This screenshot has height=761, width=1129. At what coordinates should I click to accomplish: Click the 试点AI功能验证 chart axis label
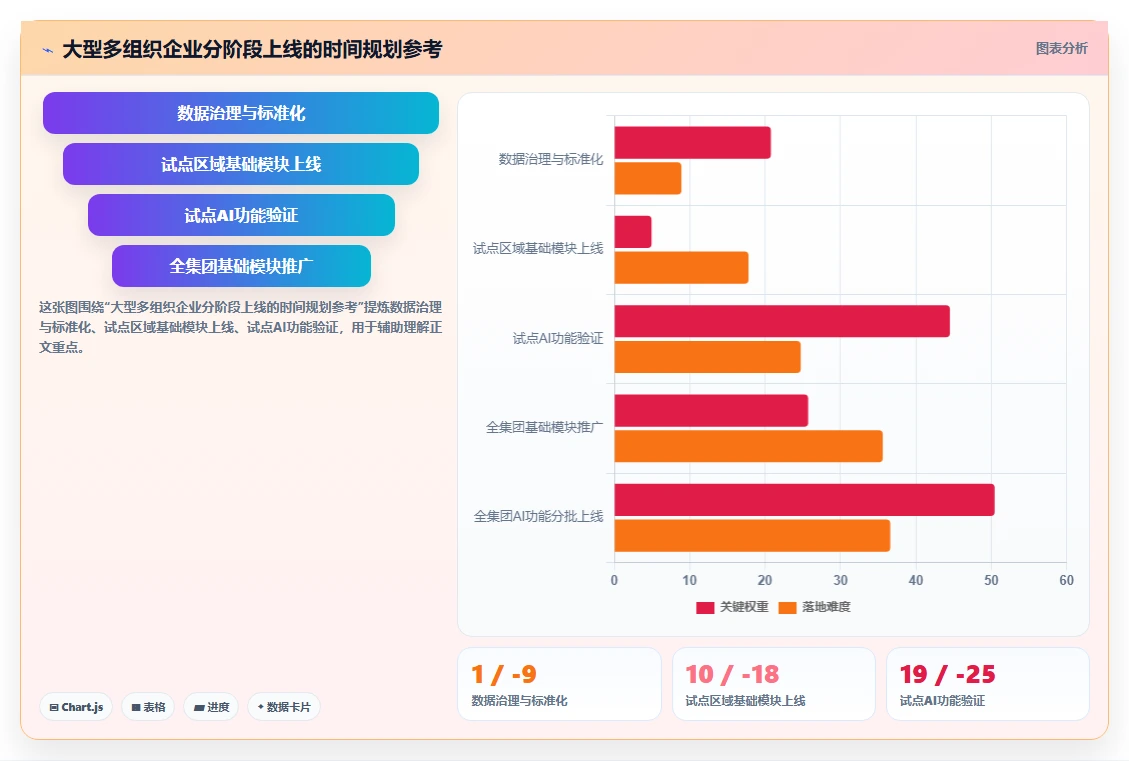point(558,338)
